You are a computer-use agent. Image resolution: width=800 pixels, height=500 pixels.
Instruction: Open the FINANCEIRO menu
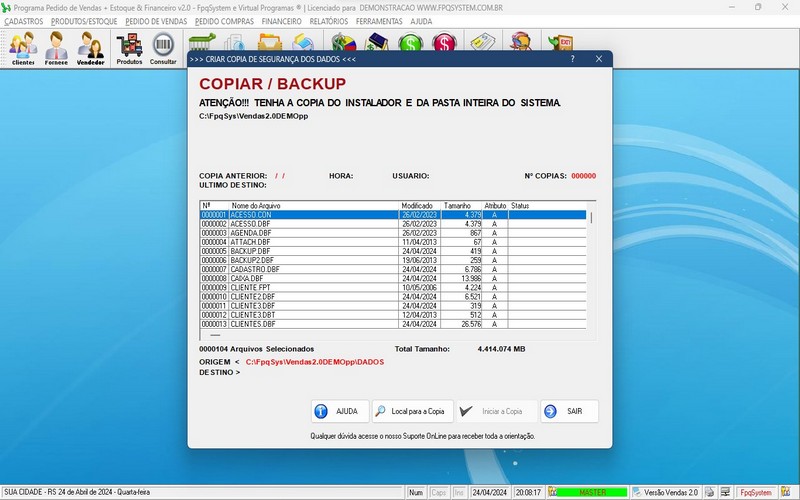282,21
